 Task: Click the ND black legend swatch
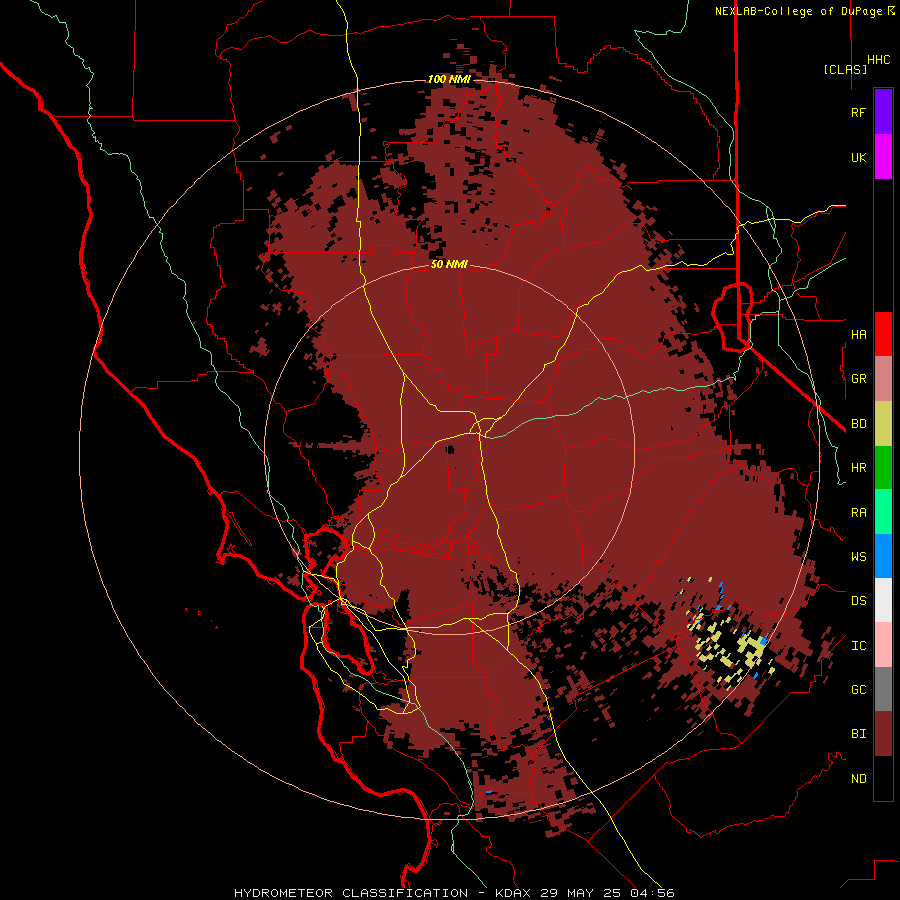(x=883, y=778)
